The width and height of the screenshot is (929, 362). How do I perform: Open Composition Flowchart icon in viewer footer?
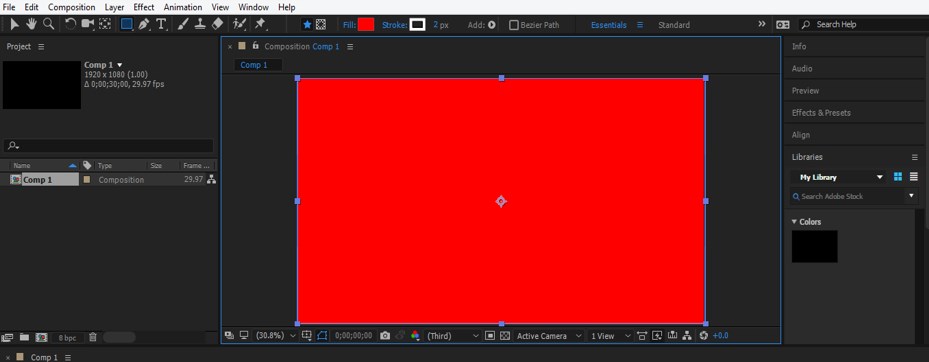click(687, 336)
